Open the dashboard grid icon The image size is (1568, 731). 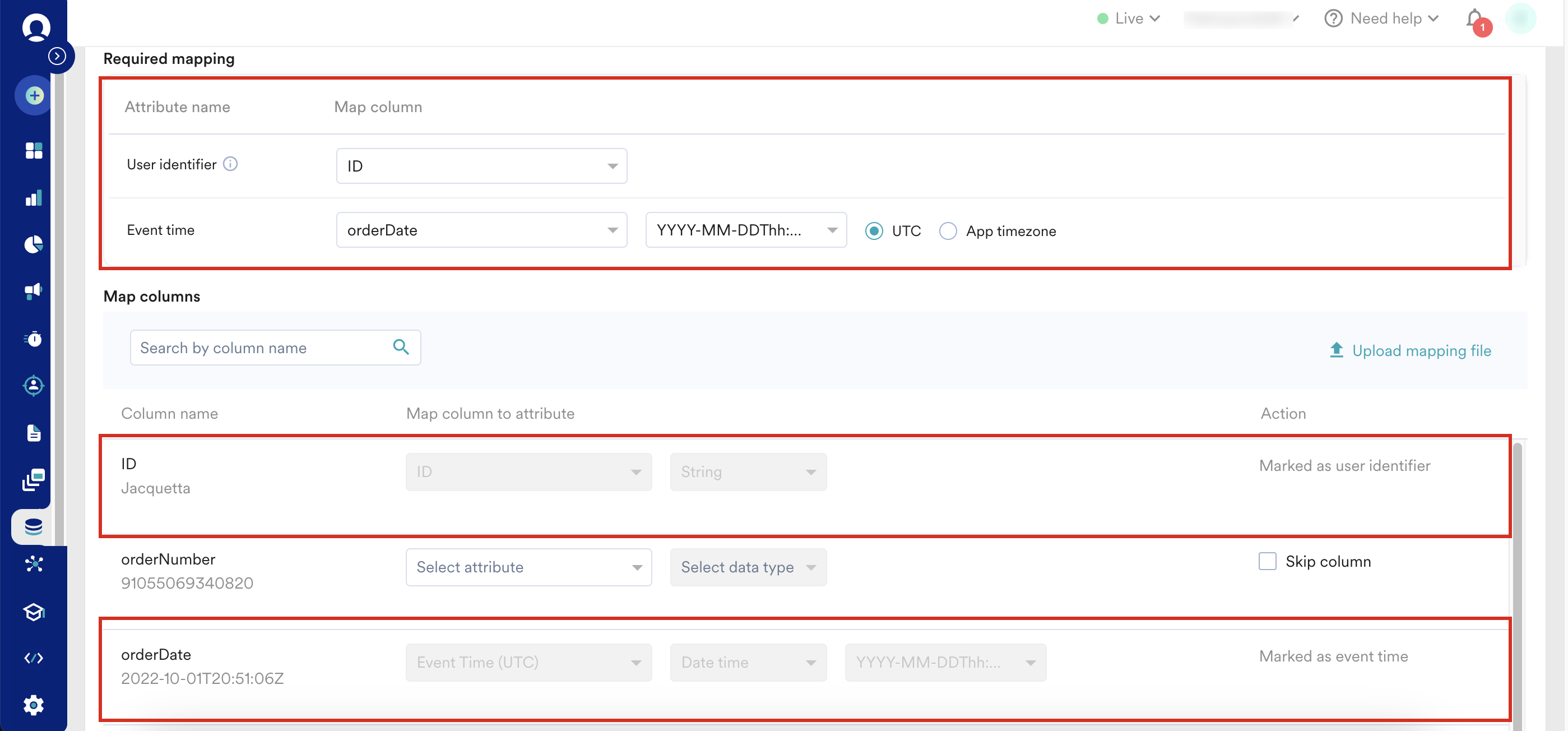click(x=34, y=150)
